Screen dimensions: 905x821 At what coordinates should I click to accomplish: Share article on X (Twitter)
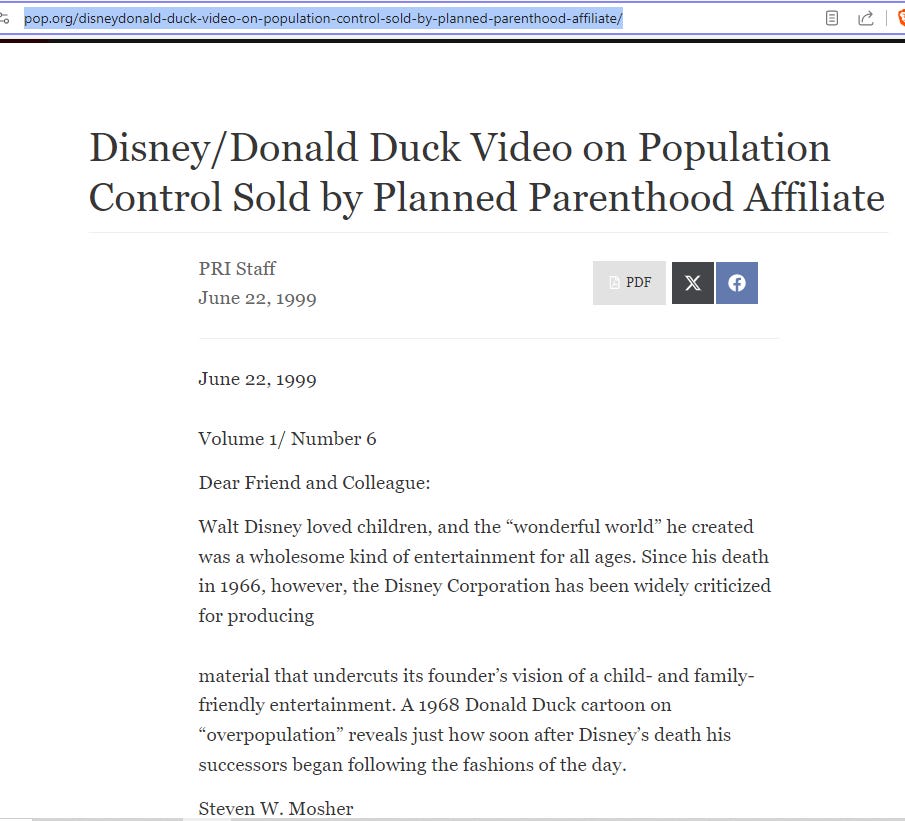coord(693,283)
